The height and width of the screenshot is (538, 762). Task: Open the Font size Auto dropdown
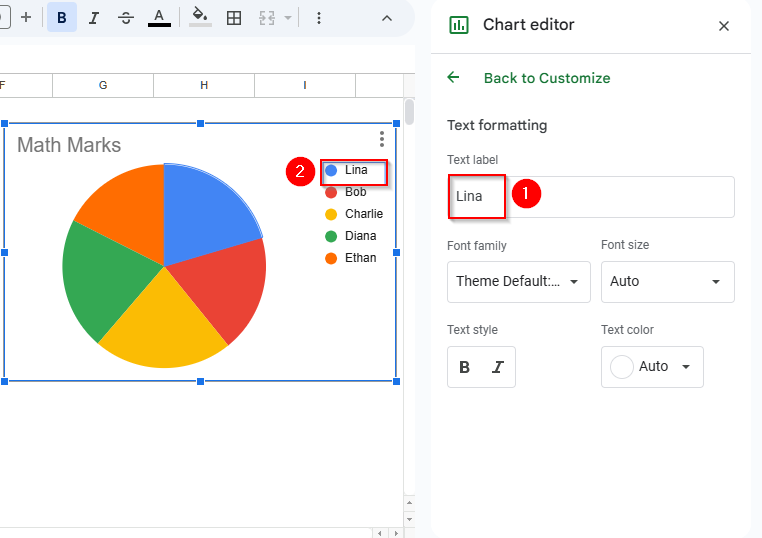tap(667, 282)
